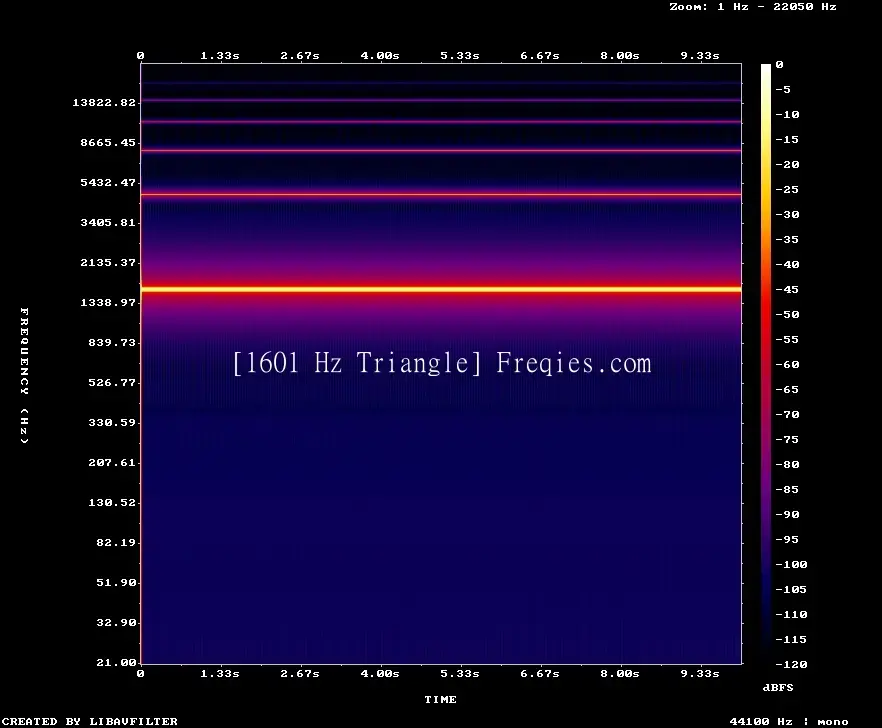Click the 839.73 frequency label
Screen dimensions: 882x728
click(112, 342)
